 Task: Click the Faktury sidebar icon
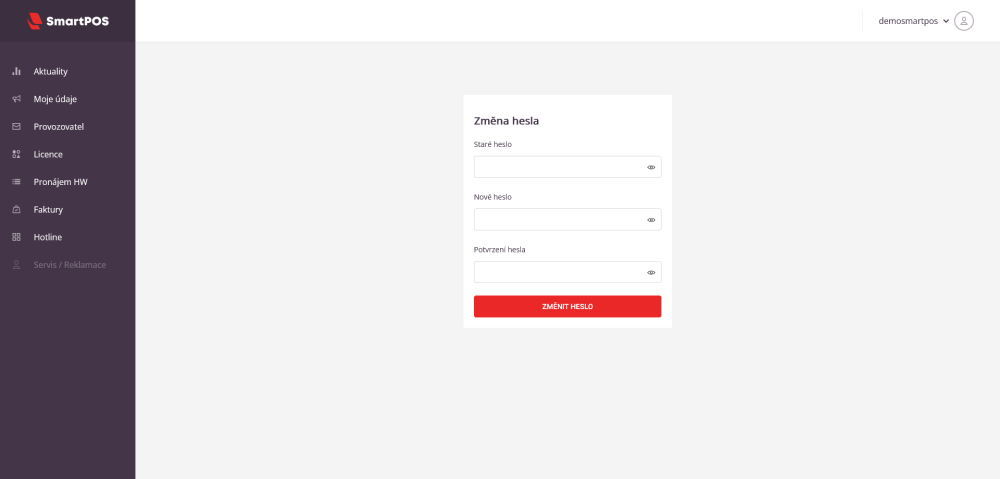(x=16, y=210)
